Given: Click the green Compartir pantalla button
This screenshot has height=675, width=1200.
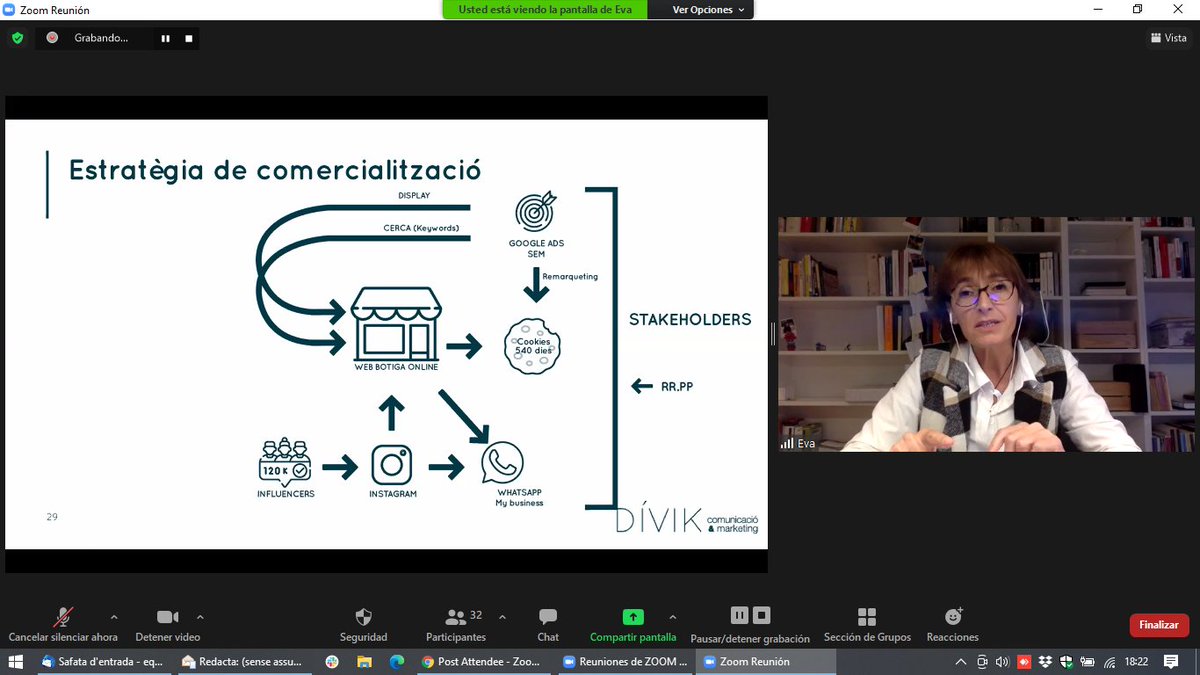Looking at the screenshot, I should coord(633,623).
